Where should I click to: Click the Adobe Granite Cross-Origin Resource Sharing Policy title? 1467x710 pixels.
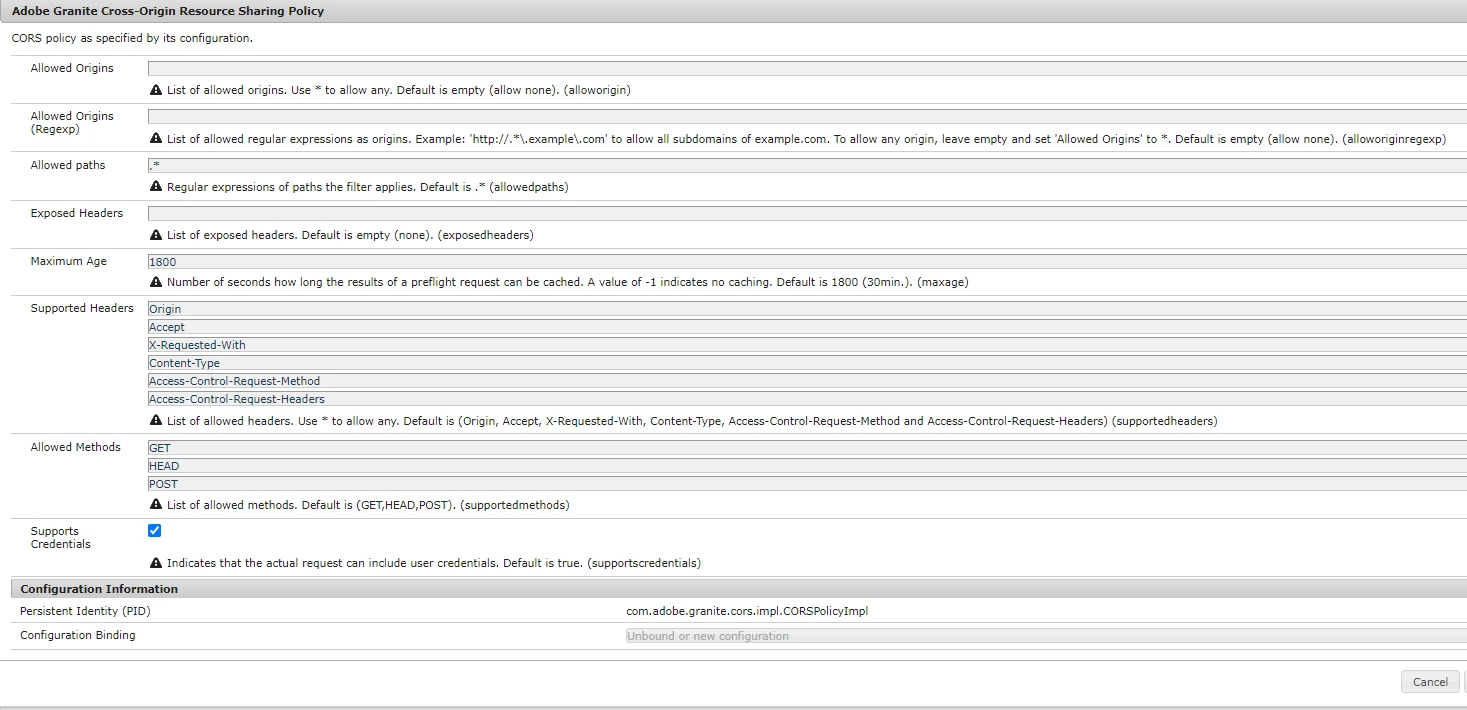pos(167,11)
